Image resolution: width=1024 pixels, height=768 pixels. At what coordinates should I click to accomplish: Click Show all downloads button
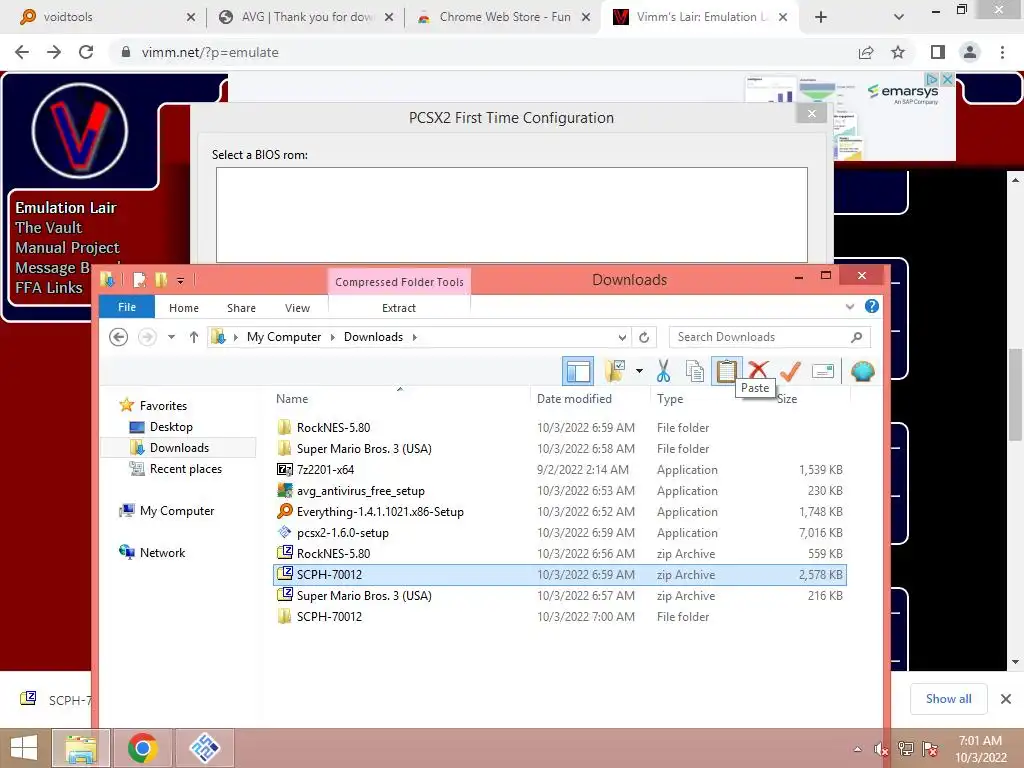pos(948,699)
